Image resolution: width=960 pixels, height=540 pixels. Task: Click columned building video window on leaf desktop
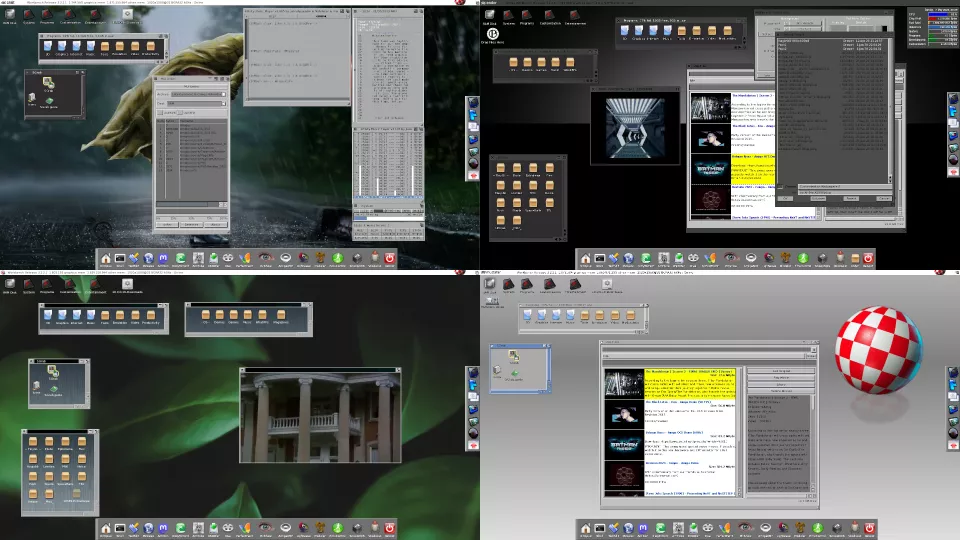click(320, 414)
